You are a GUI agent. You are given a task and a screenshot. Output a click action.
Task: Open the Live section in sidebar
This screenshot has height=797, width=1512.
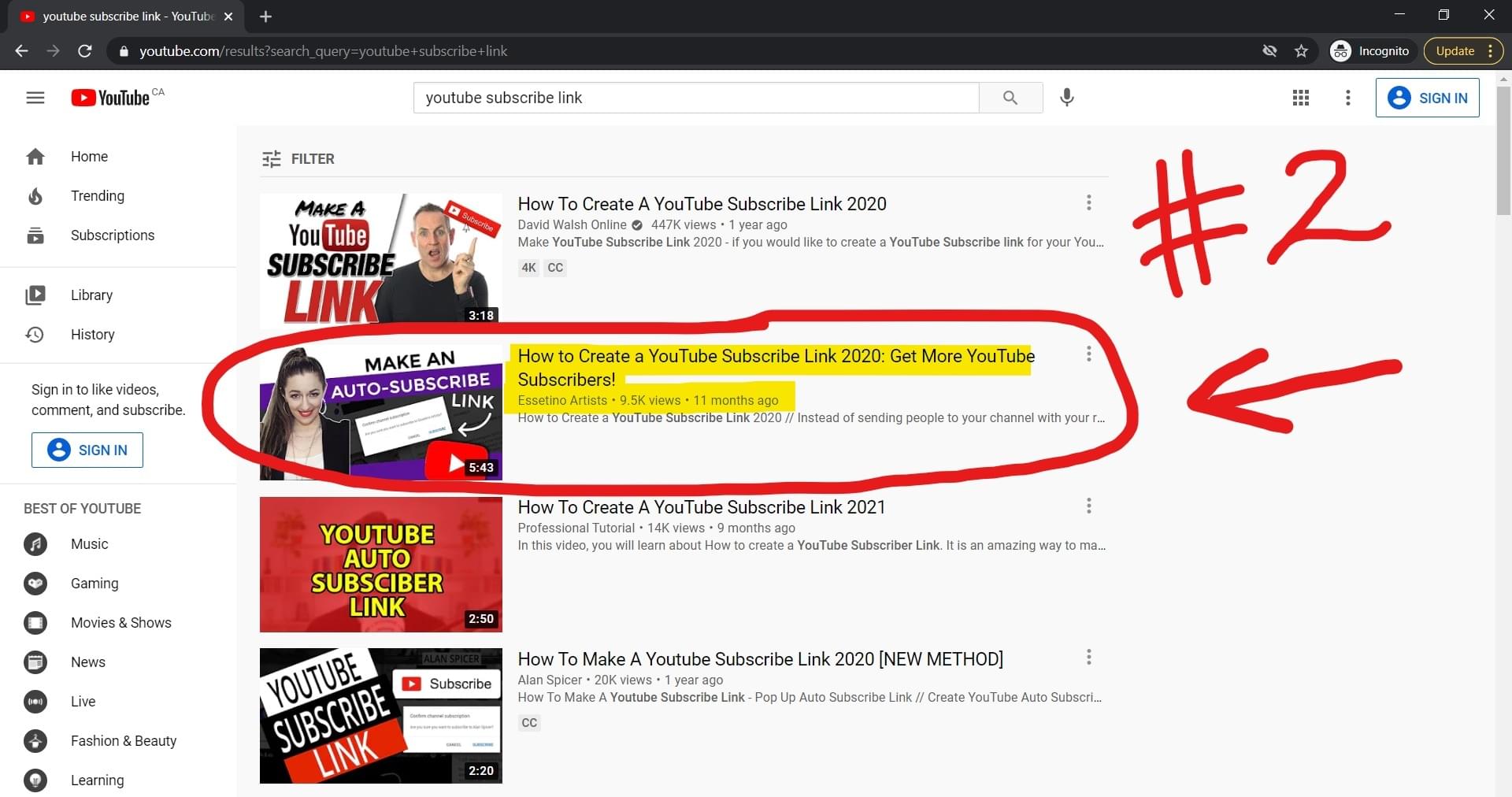[82, 701]
